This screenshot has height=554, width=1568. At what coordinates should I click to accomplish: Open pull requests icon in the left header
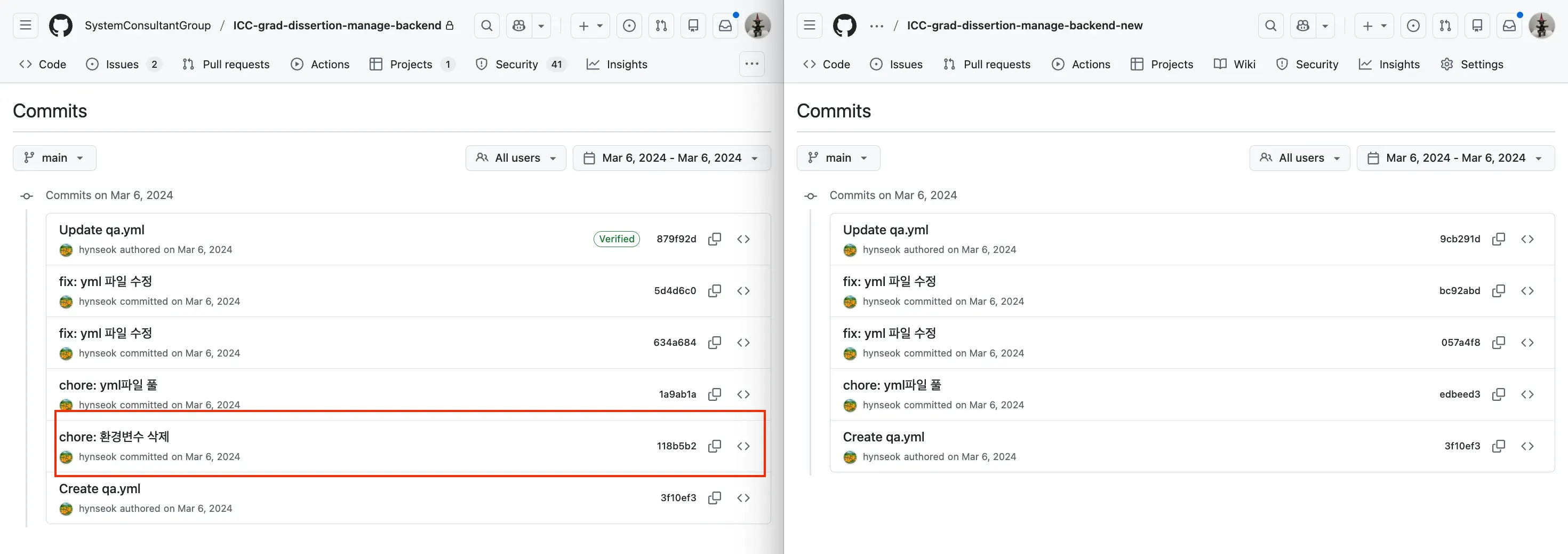[662, 26]
